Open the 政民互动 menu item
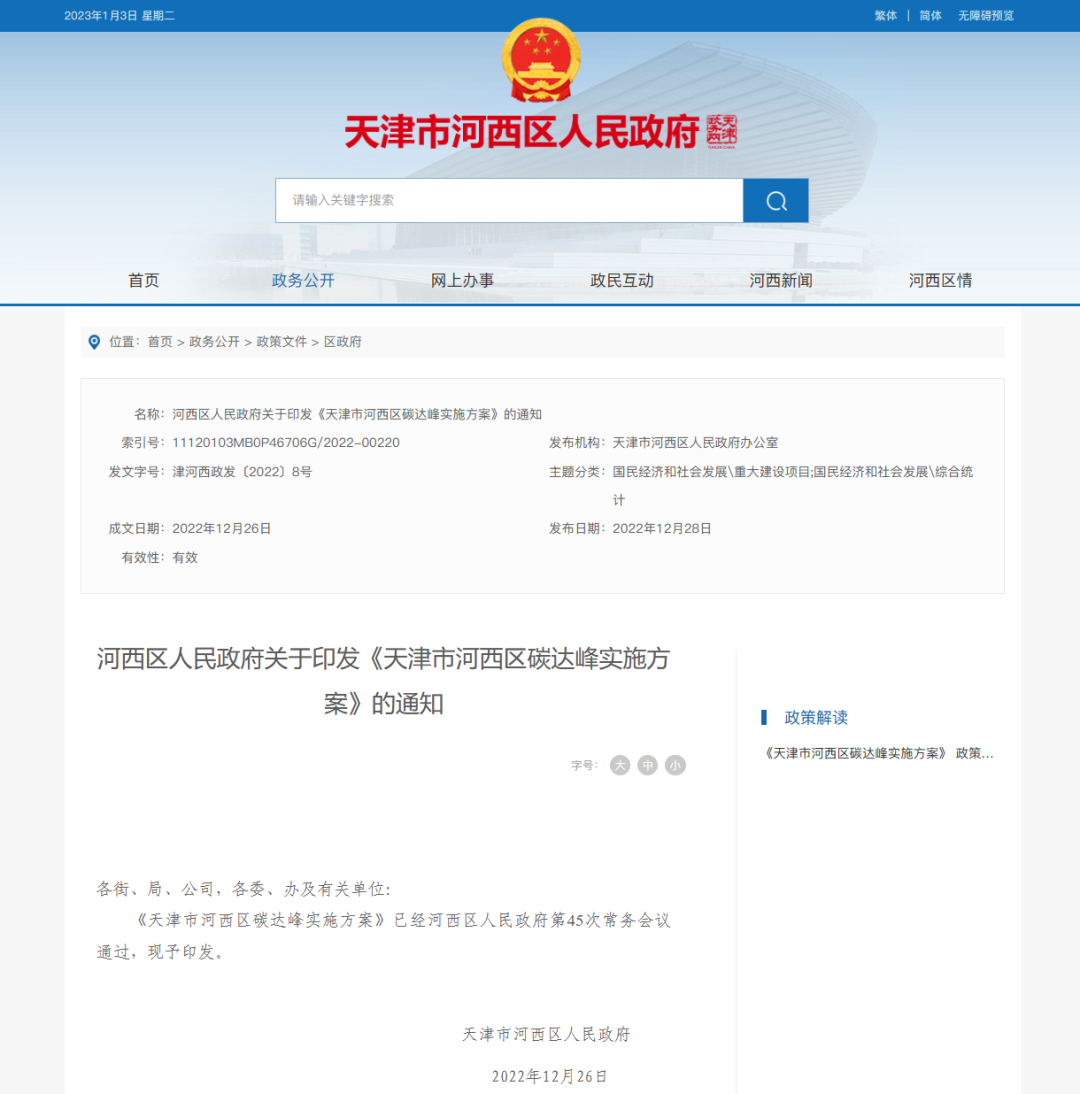The image size is (1080, 1094). tap(622, 280)
